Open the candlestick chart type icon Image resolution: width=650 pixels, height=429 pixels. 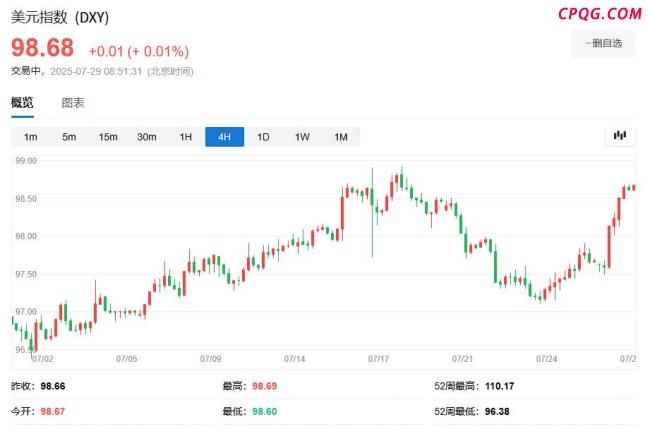620,136
